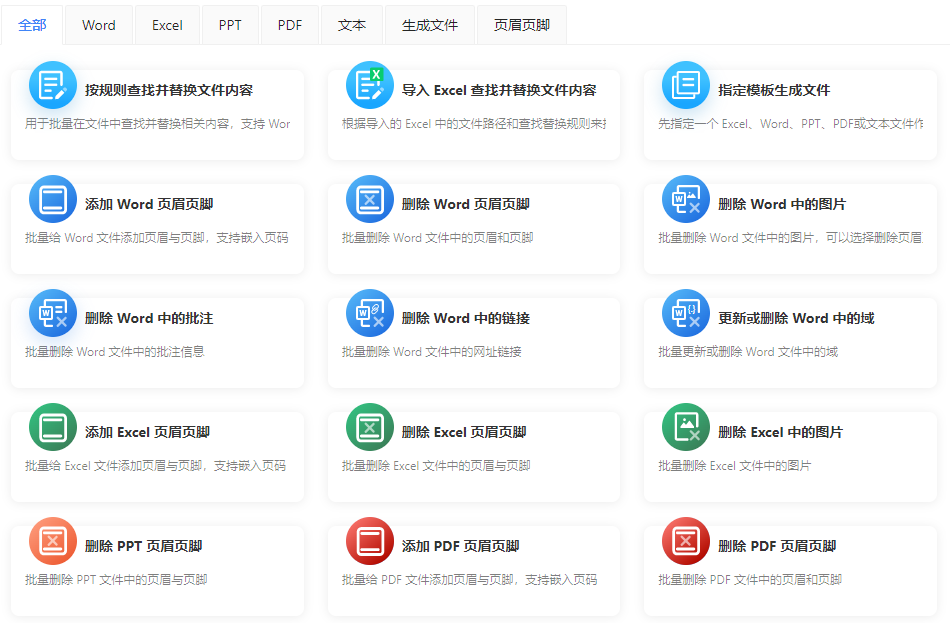Open the 生成文件 tab
The height and width of the screenshot is (623, 950).
point(430,25)
